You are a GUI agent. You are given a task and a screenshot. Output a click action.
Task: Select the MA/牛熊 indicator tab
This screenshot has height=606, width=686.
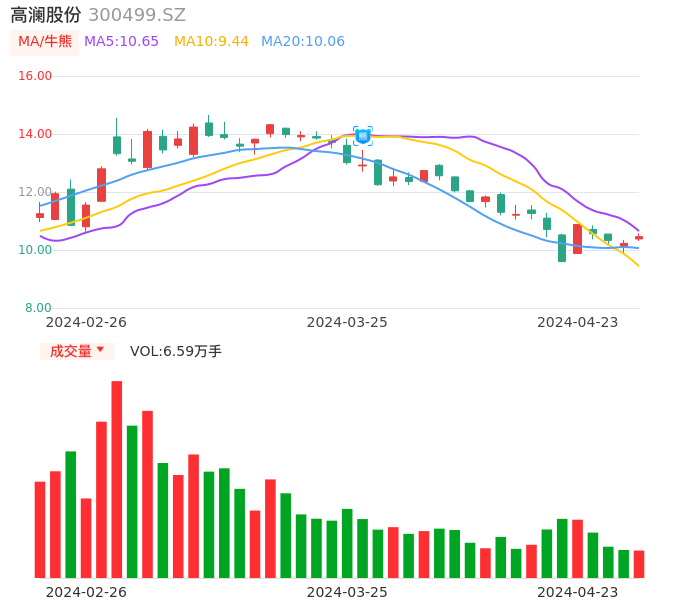tap(45, 42)
